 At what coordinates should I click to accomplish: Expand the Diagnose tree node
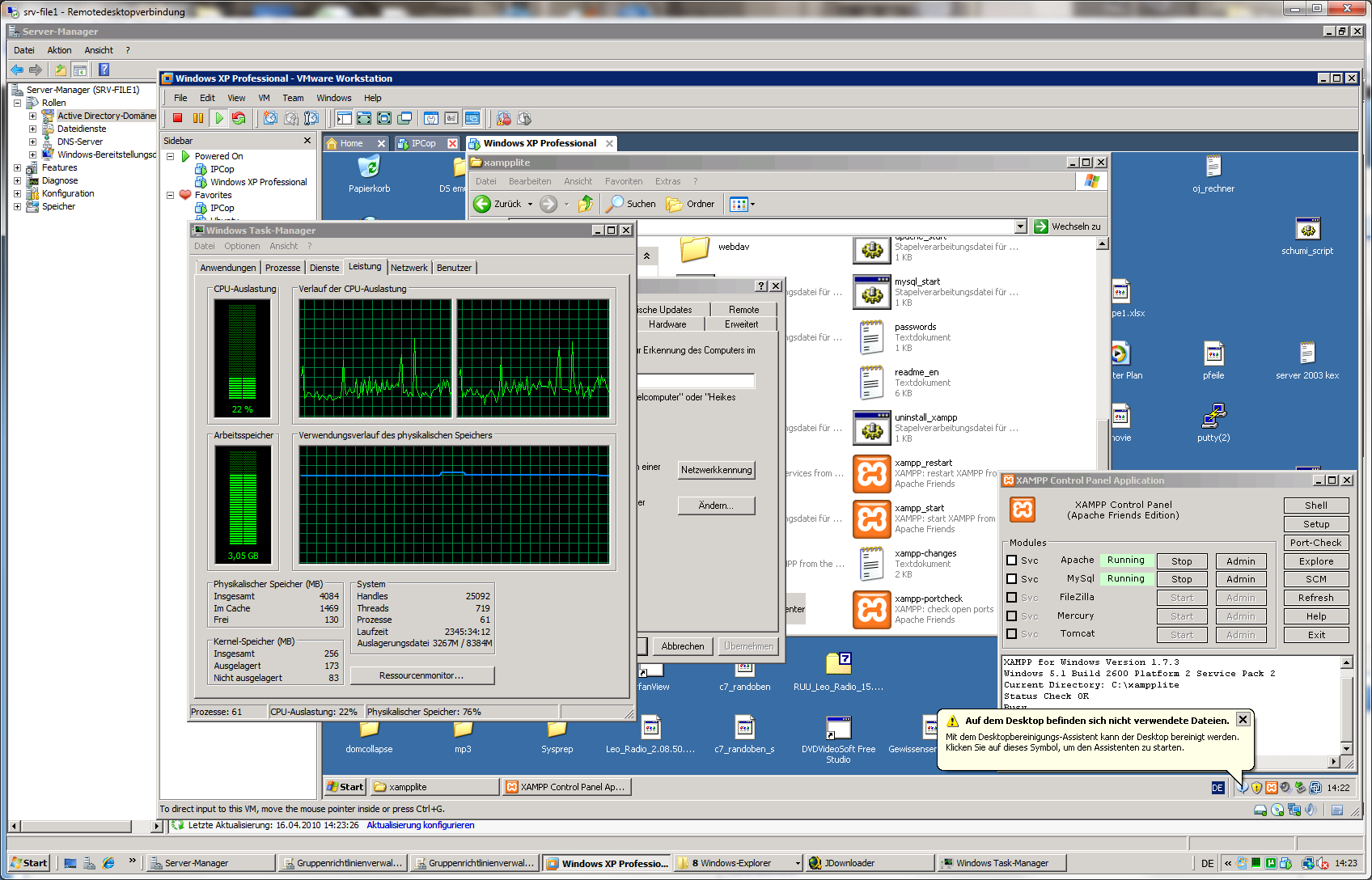pyautogui.click(x=17, y=180)
